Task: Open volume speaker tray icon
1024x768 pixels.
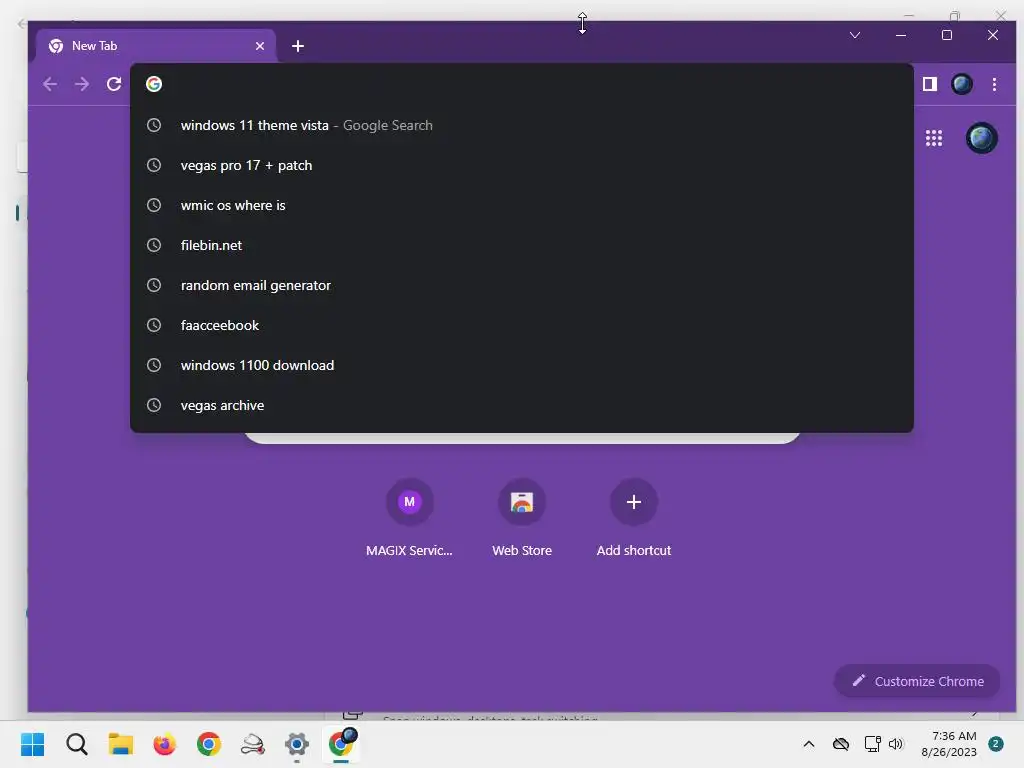Action: coord(896,744)
